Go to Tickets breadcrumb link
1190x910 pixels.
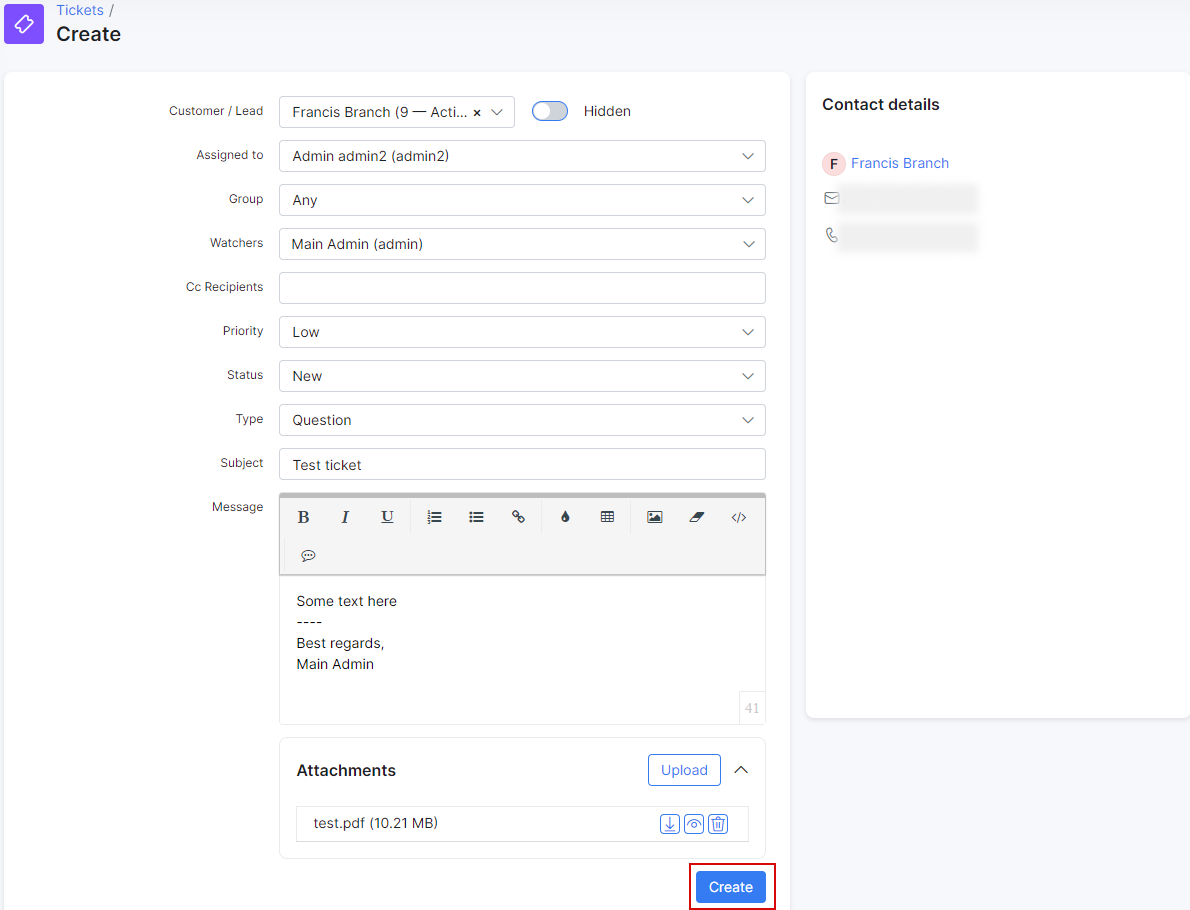pos(80,10)
